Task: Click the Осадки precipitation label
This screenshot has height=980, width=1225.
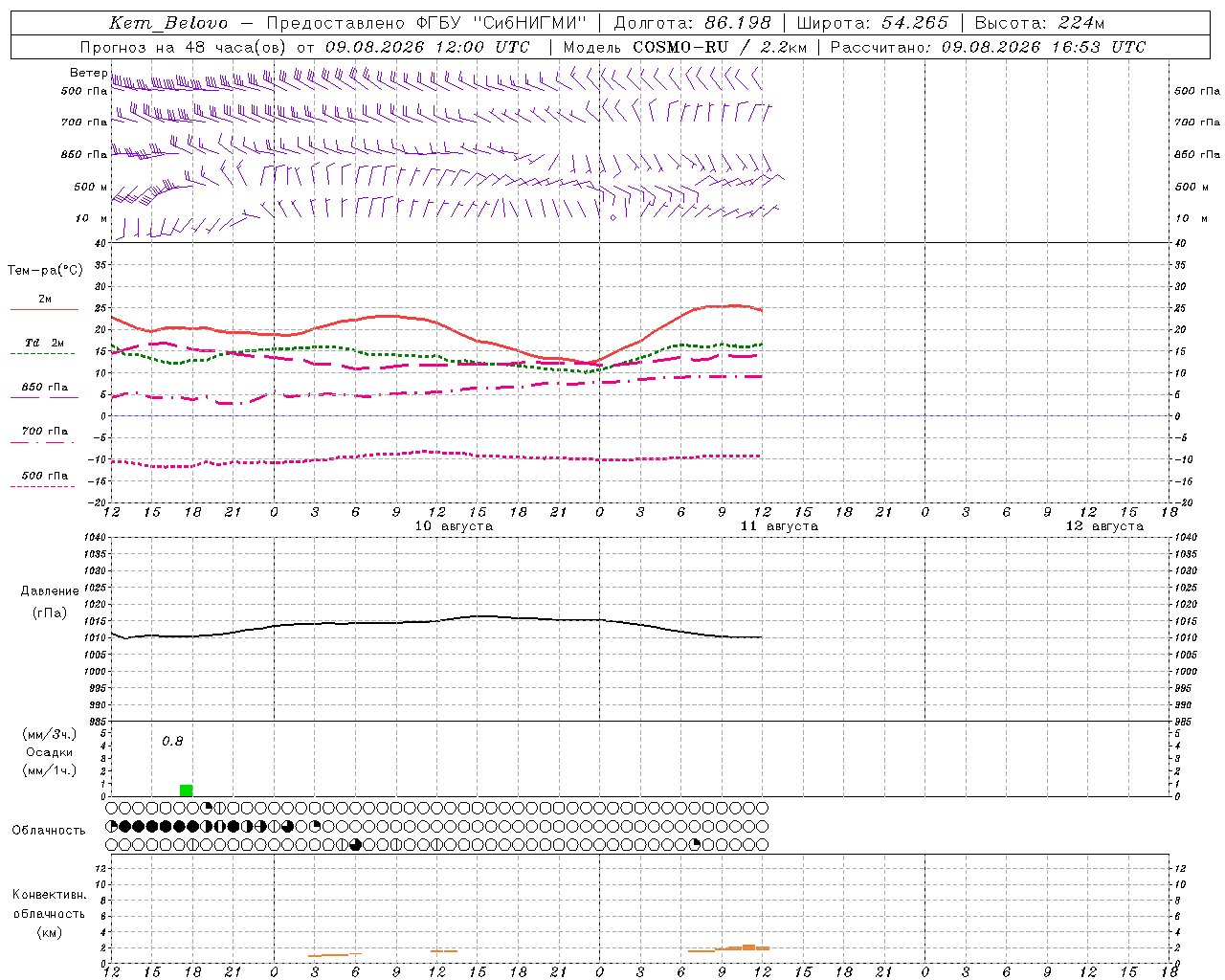Action: coord(50,752)
